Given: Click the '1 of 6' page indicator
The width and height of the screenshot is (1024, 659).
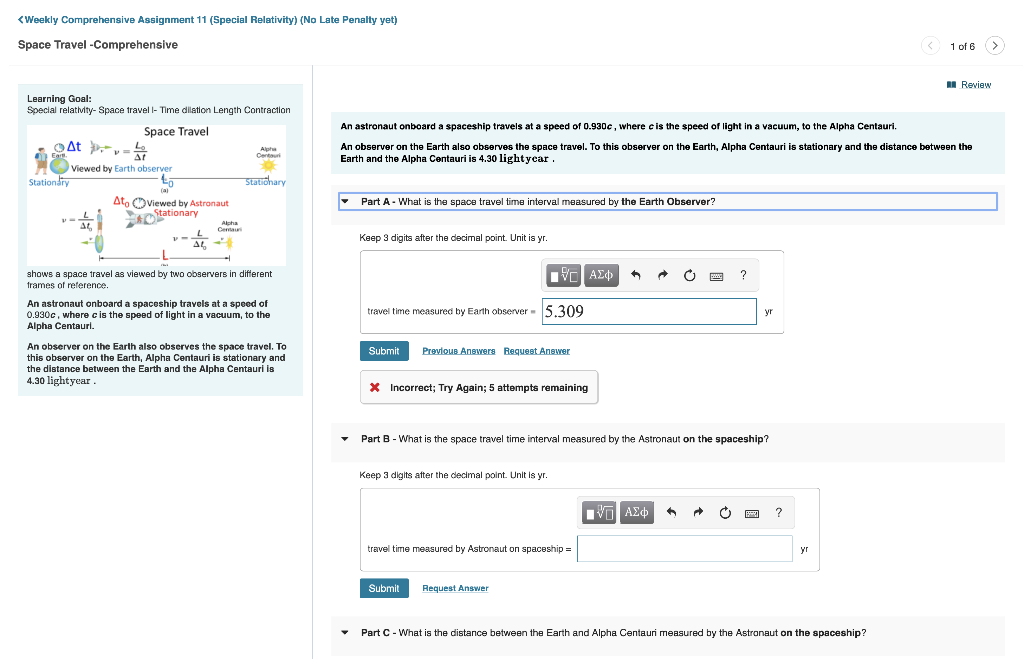Looking at the screenshot, I should [962, 46].
